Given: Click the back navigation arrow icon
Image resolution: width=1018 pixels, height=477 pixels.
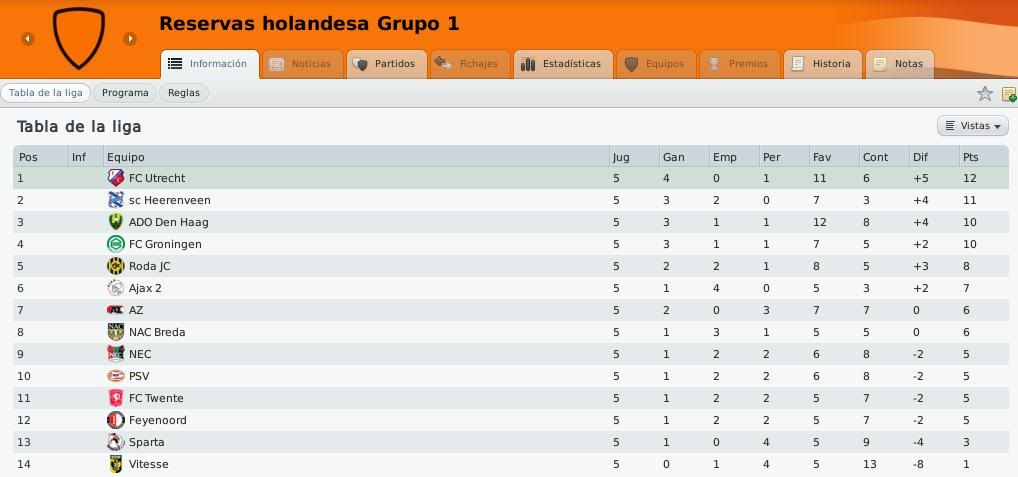Looking at the screenshot, I should coord(27,39).
